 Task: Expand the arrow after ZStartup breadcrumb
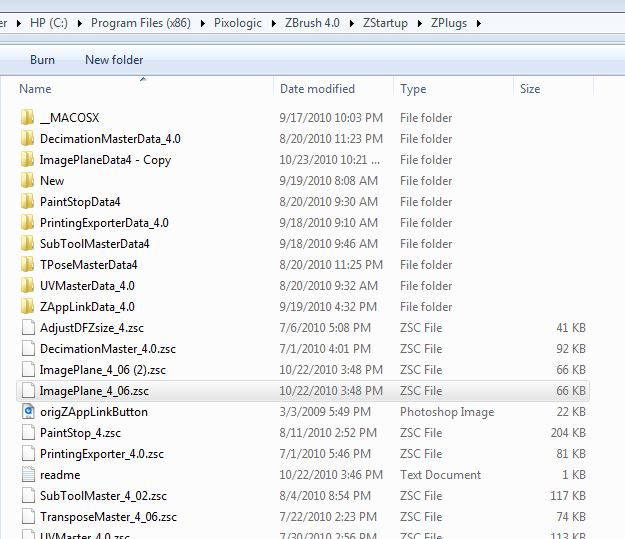(420, 24)
